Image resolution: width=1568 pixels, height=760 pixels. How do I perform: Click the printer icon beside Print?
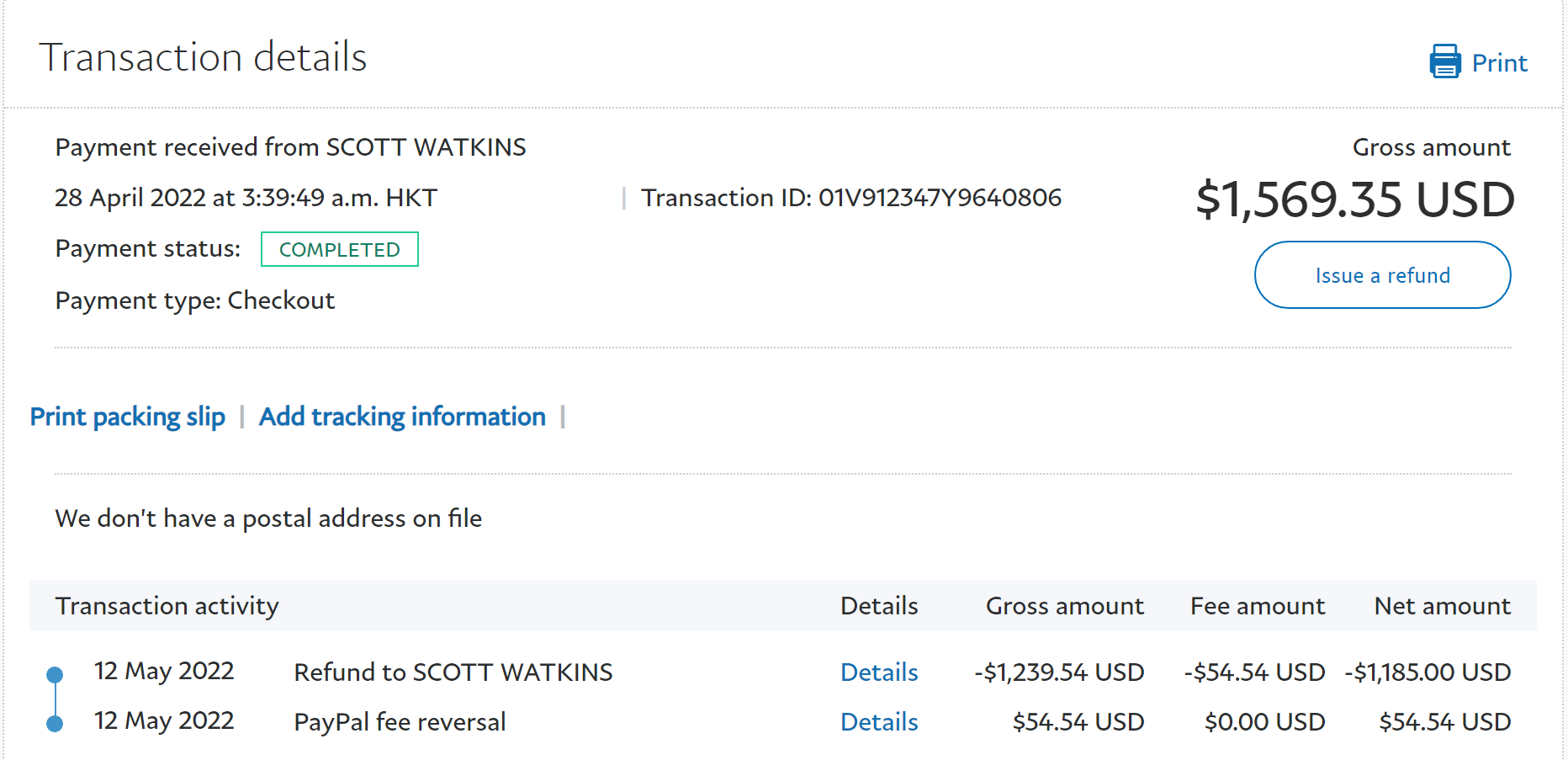tap(1444, 61)
